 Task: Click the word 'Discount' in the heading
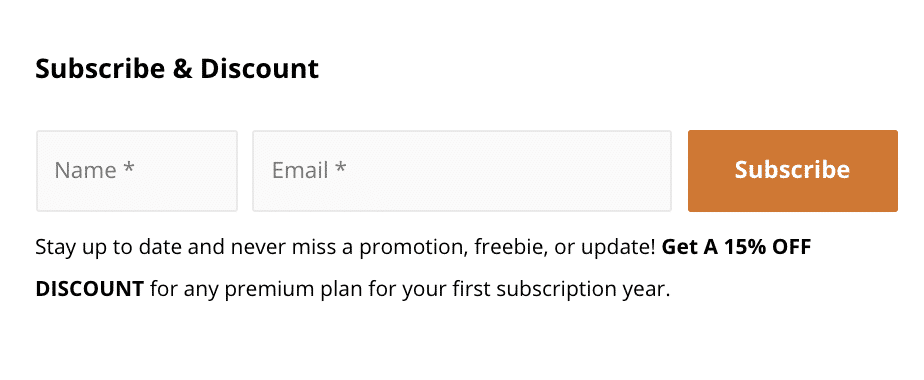point(260,69)
